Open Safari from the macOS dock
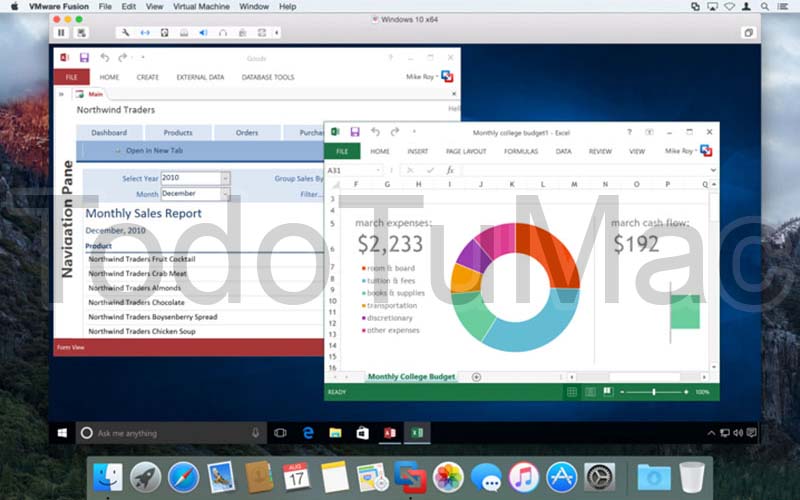800x500 pixels. click(x=183, y=478)
